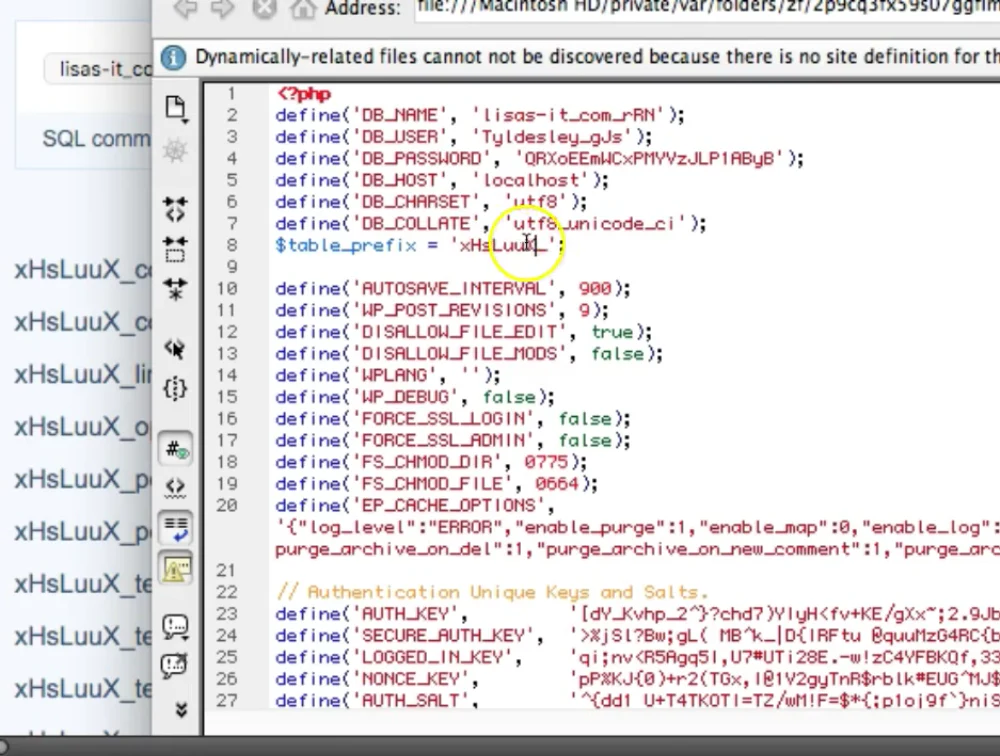Viewport: 1000px width, 756px height.
Task: Click the NONCE_KEY define line
Action: pyautogui.click(x=638, y=679)
